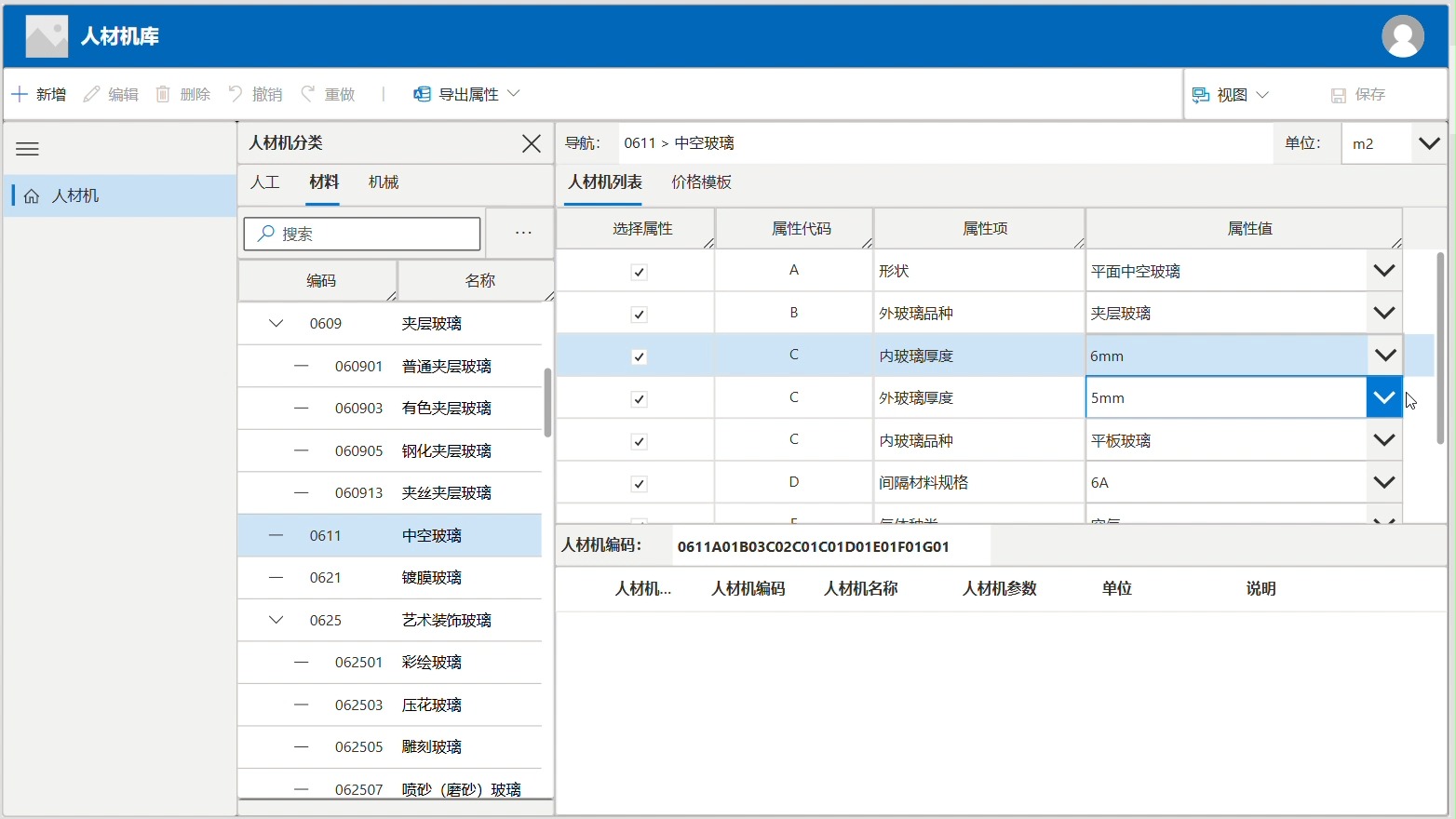Open the 属性值 dropdown for 平面中空玻璃

tap(1384, 271)
